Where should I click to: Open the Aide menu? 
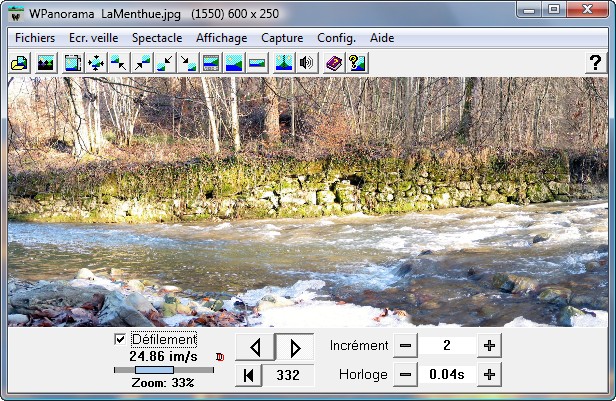pos(382,38)
